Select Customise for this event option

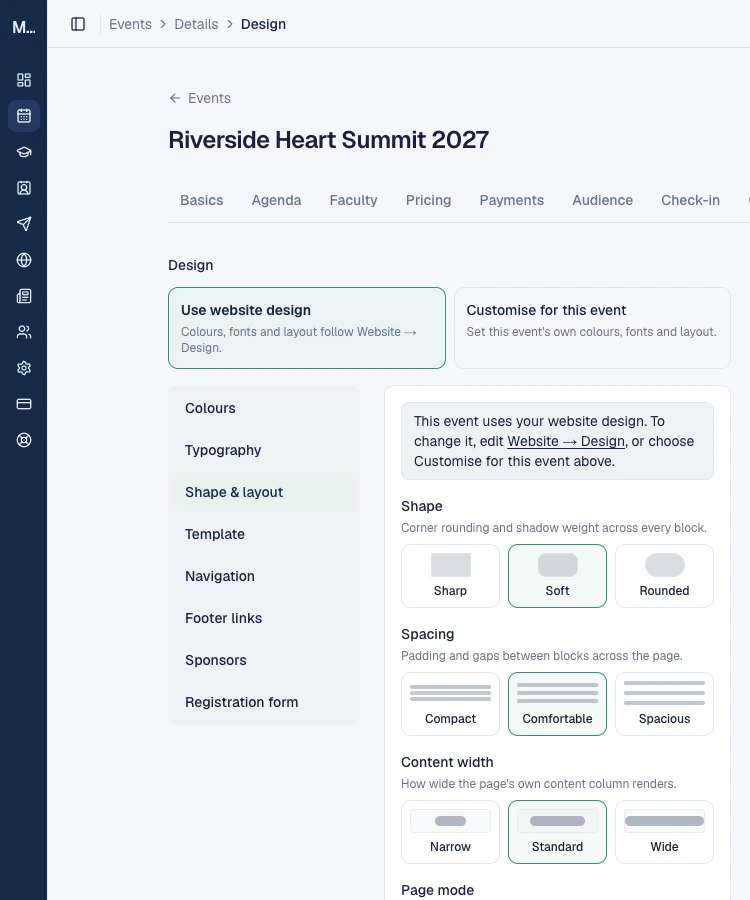click(x=592, y=328)
